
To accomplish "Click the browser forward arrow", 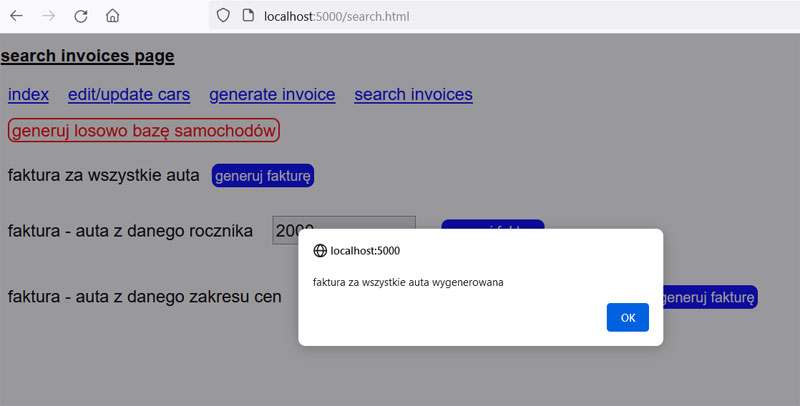I will tap(49, 16).
